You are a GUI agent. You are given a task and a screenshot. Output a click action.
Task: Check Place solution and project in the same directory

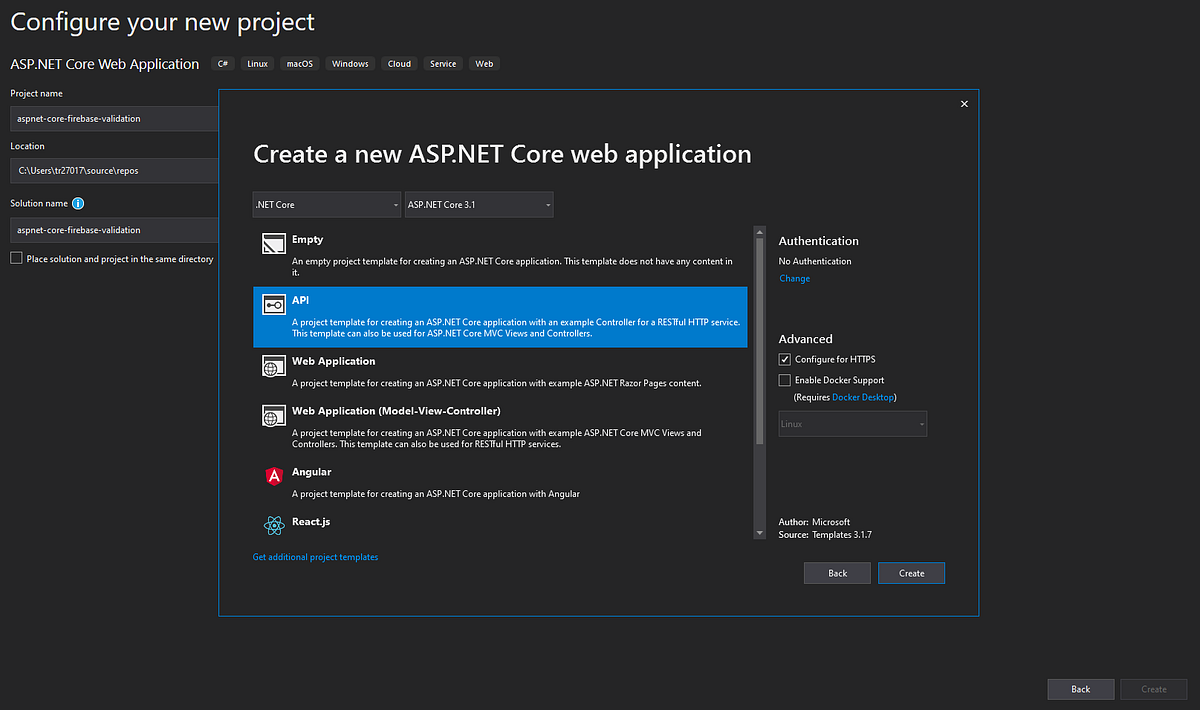click(x=16, y=258)
